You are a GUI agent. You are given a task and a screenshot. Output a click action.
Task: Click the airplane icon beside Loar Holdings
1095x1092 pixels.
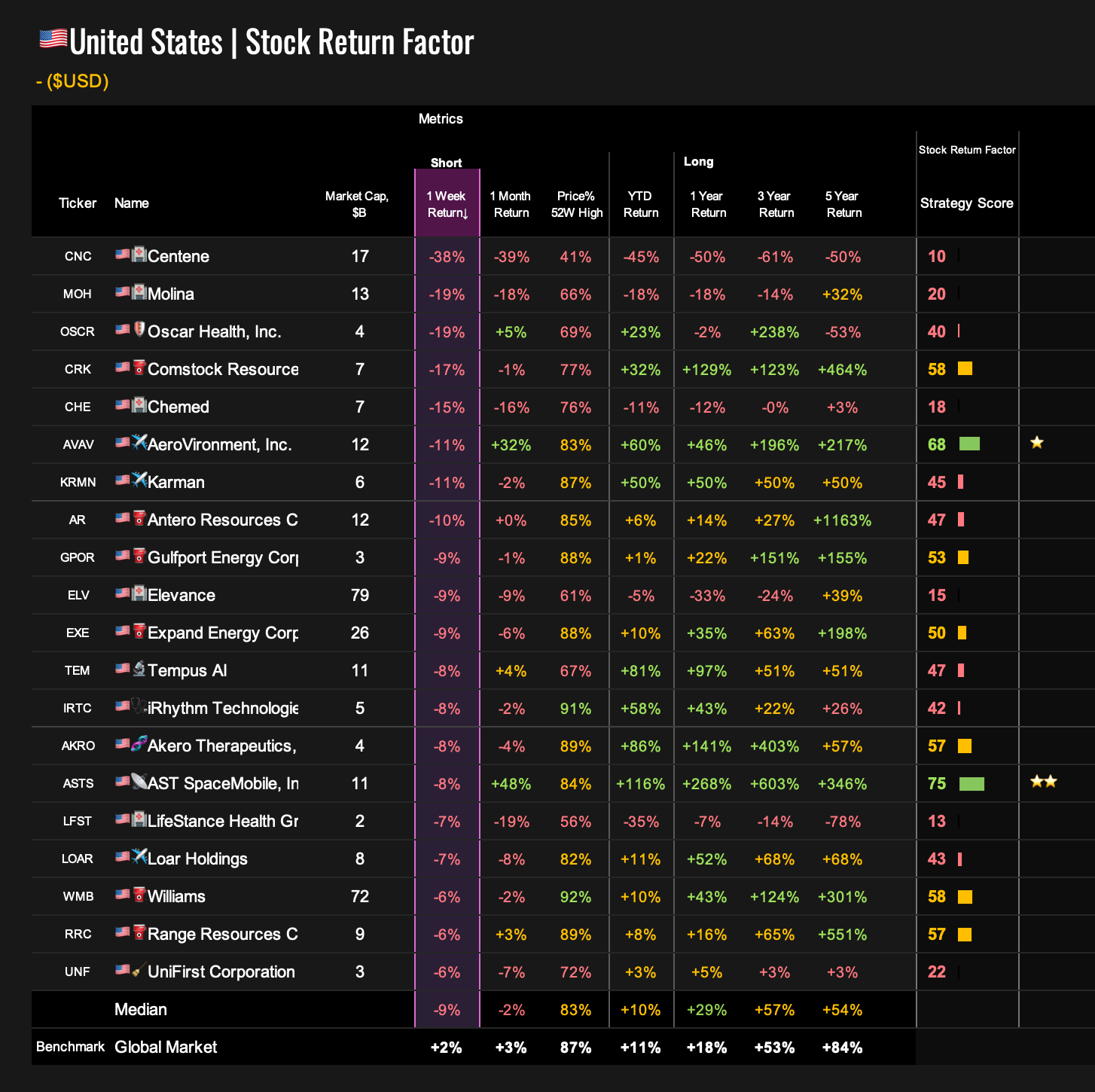139,856
